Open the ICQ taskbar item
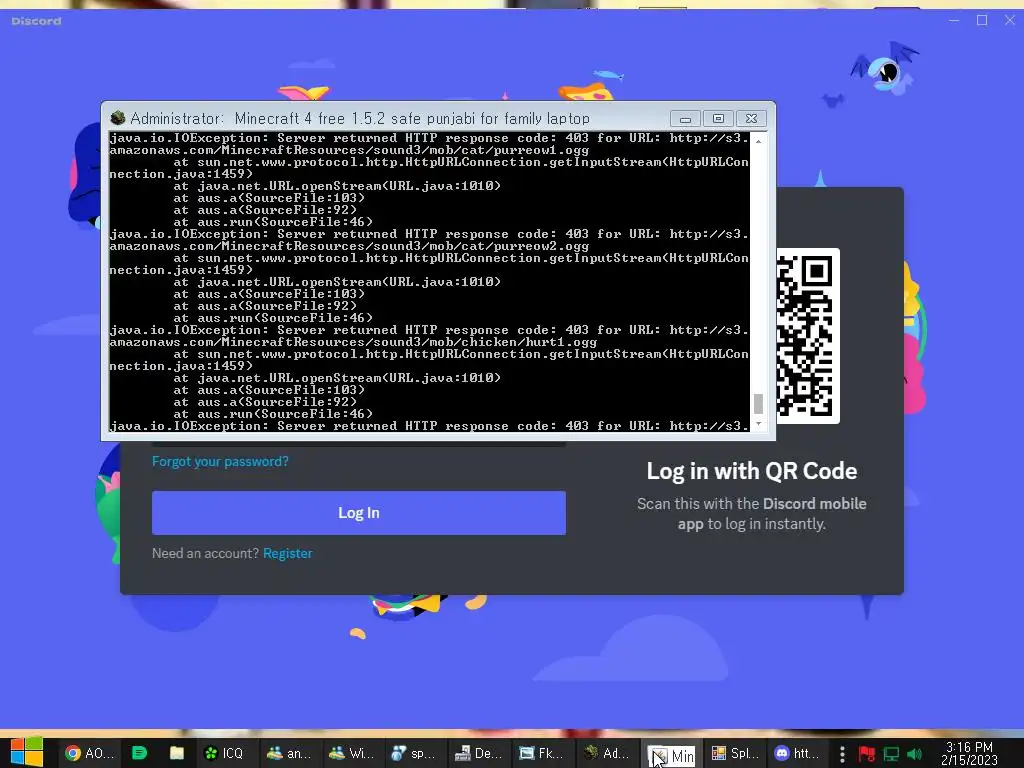The image size is (1024, 768). 224,753
